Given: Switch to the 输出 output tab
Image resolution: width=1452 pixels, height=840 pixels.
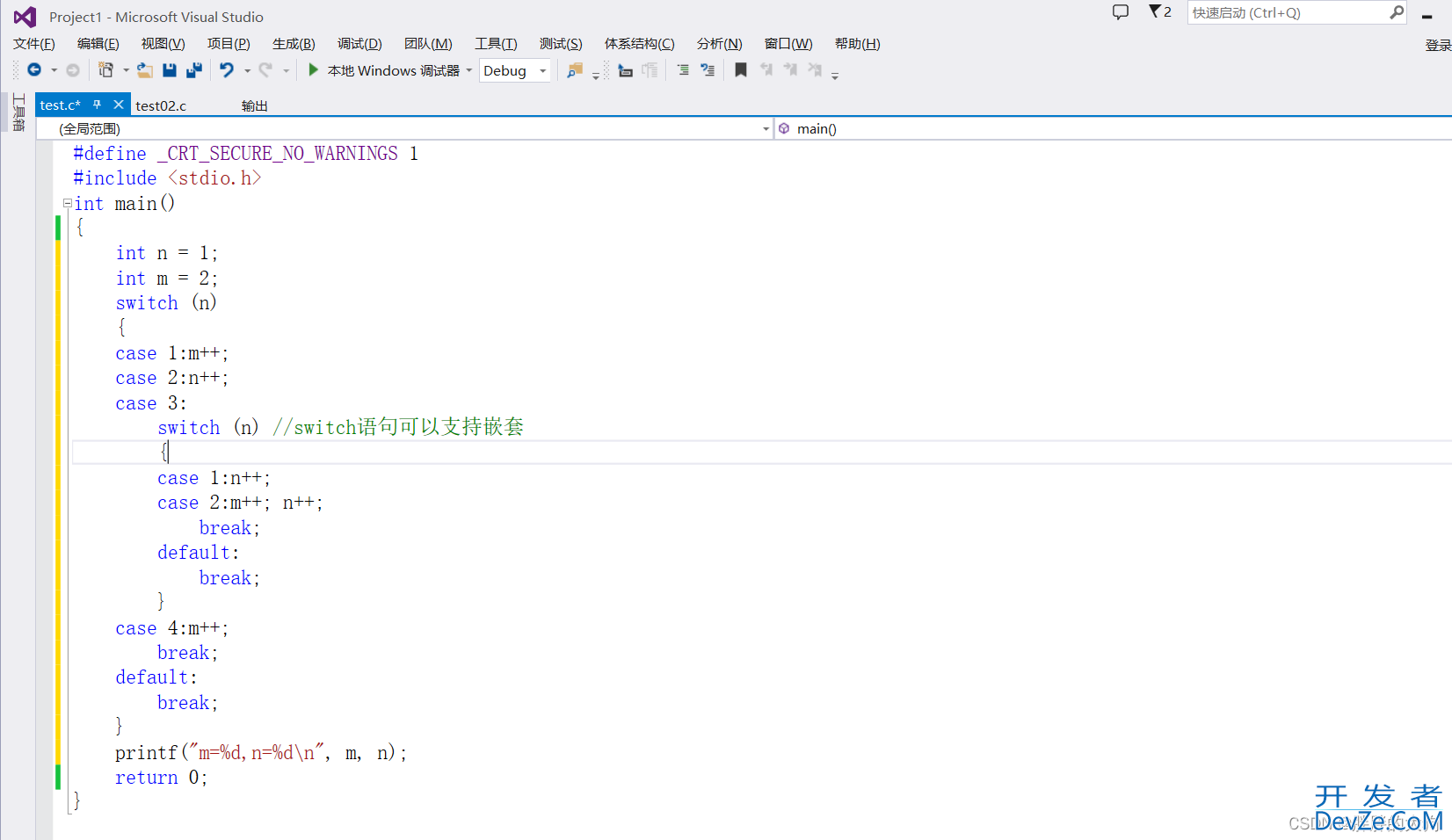Looking at the screenshot, I should (x=255, y=105).
